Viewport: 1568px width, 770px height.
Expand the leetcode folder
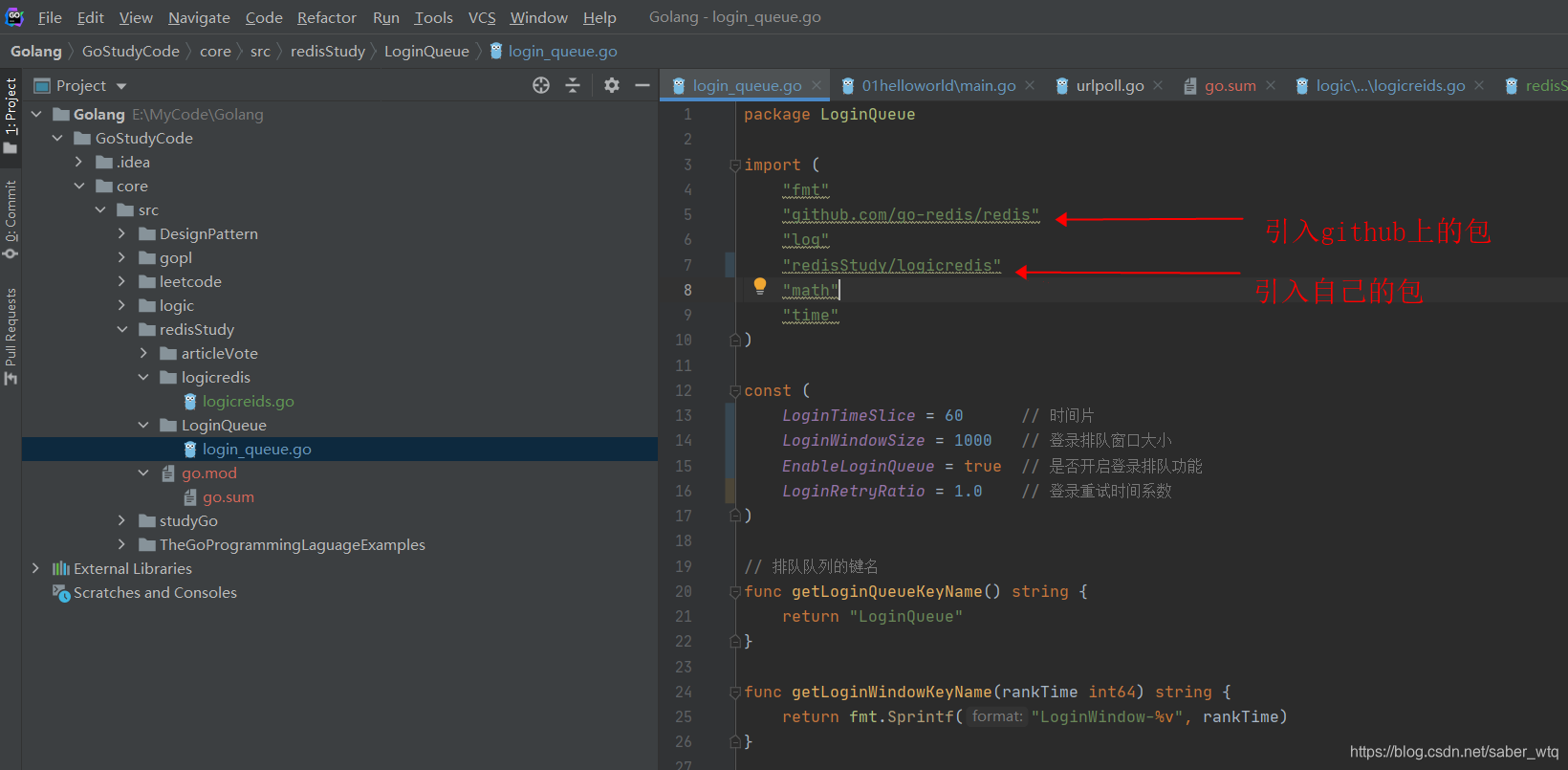[x=121, y=281]
